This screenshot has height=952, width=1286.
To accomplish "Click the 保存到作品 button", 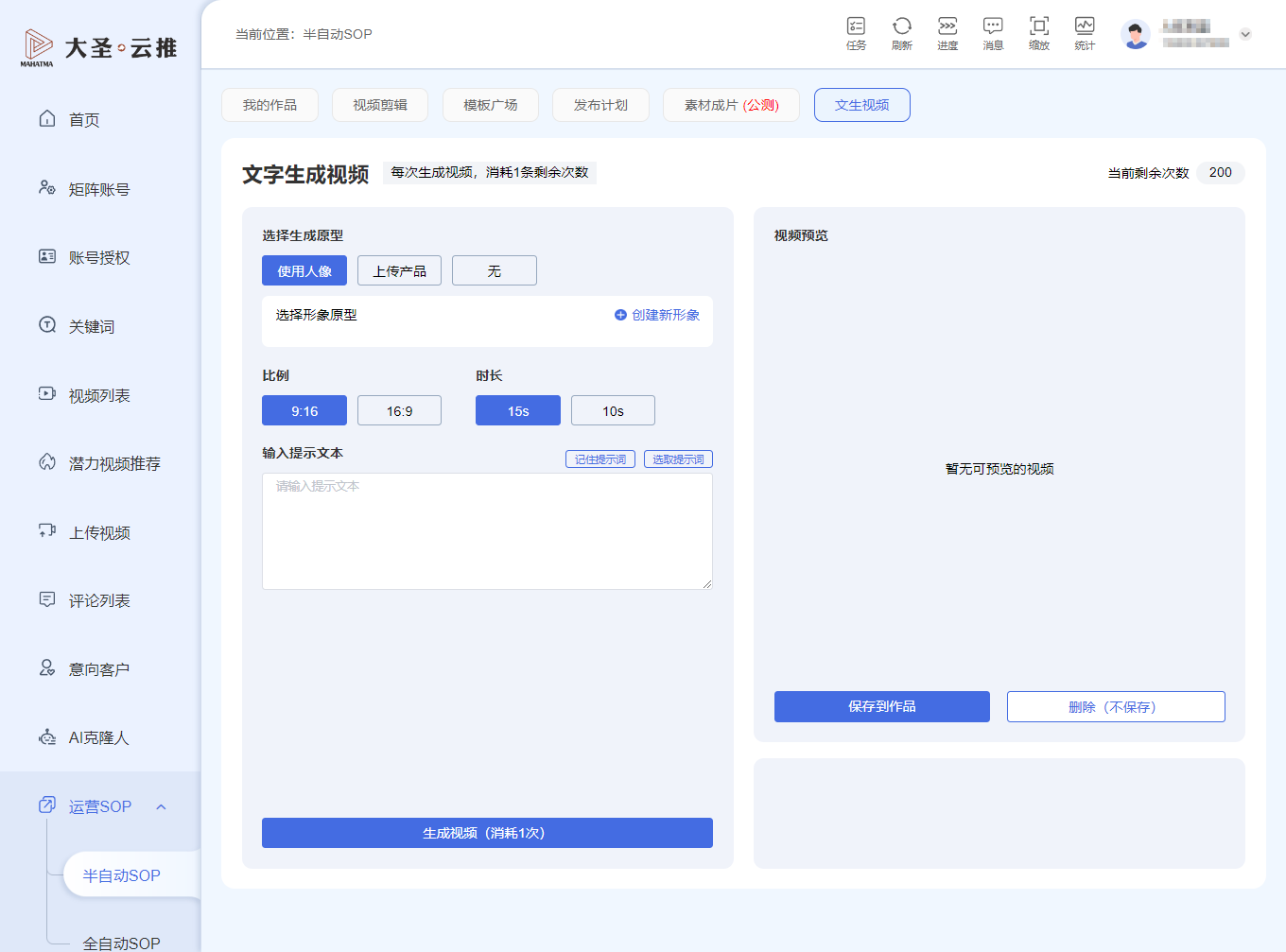I will pos(882,706).
